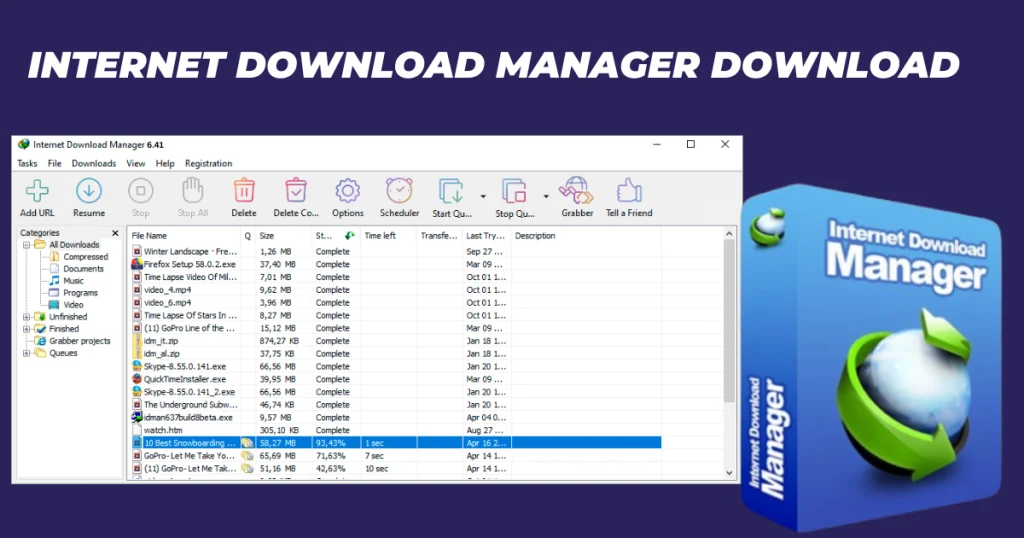Select Skype-8.55.0.141_2.exe row
The image size is (1024, 538).
394,392
